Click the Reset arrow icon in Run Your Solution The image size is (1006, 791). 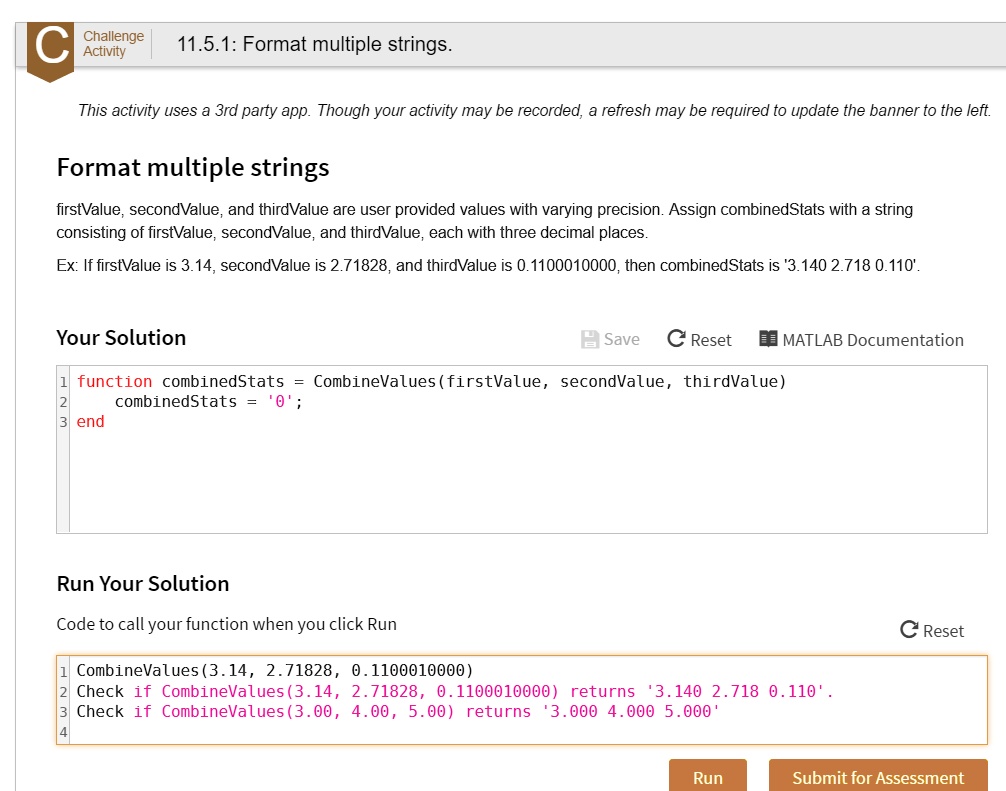click(909, 630)
